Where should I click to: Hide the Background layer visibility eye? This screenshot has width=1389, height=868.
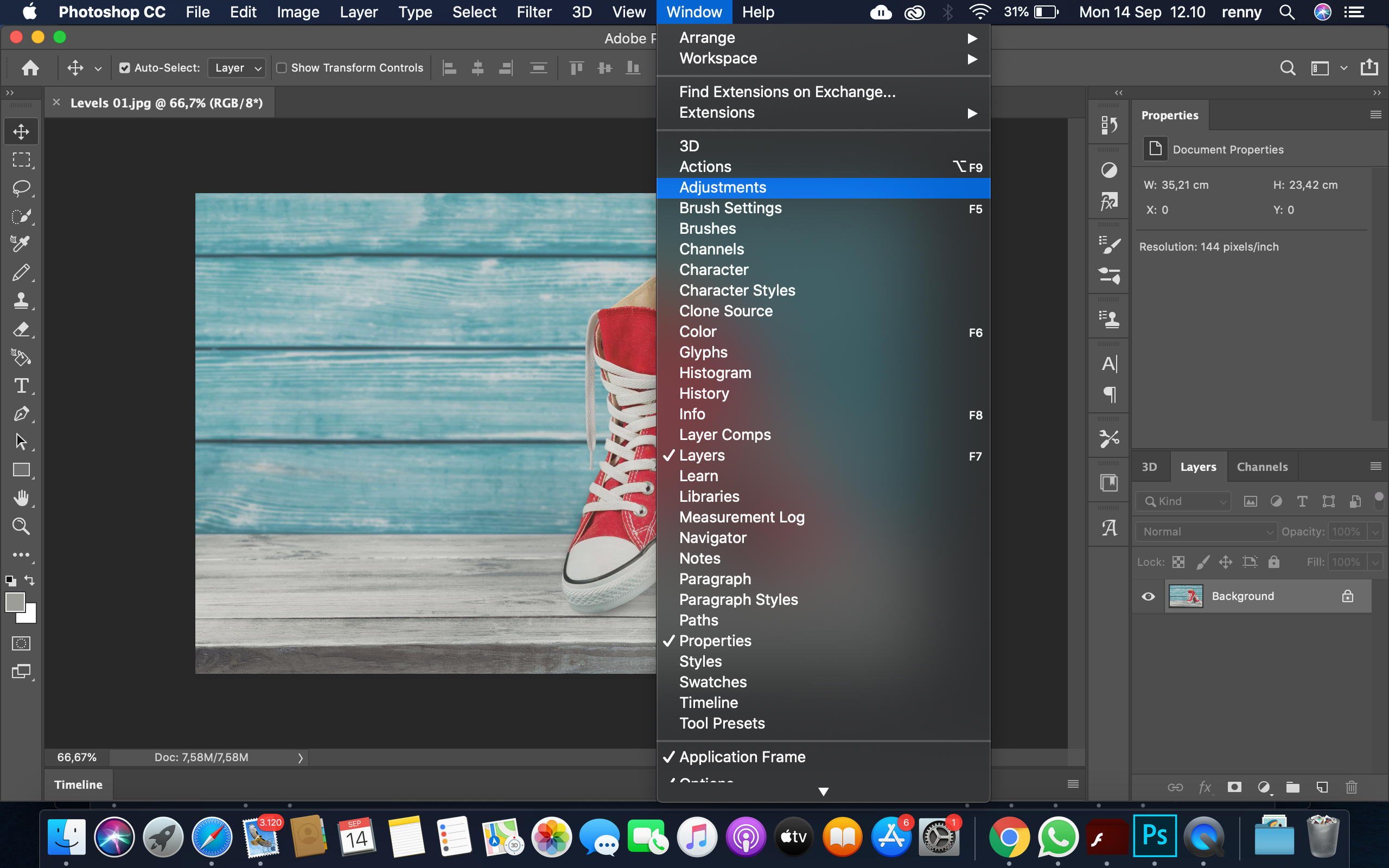point(1148,596)
